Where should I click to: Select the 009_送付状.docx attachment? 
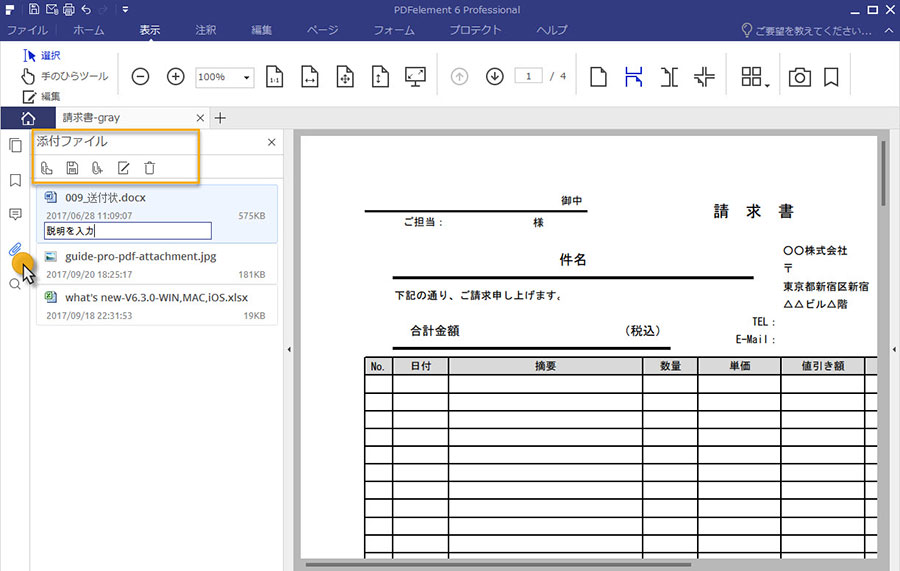pos(157,213)
